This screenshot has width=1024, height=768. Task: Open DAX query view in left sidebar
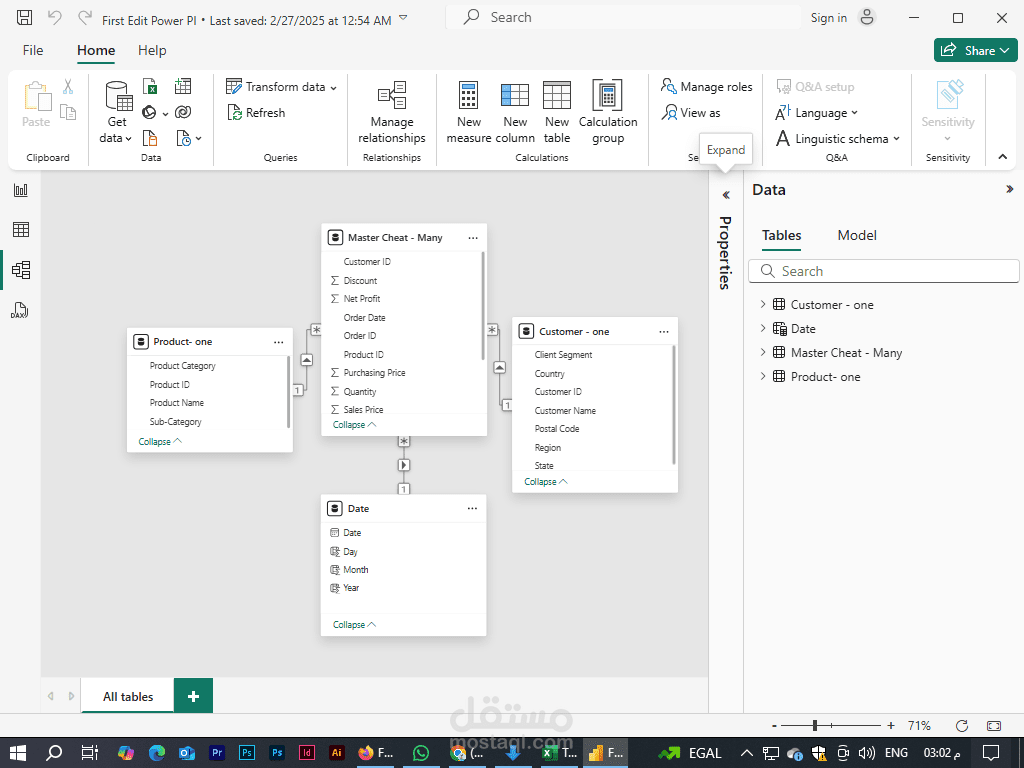pos(20,310)
